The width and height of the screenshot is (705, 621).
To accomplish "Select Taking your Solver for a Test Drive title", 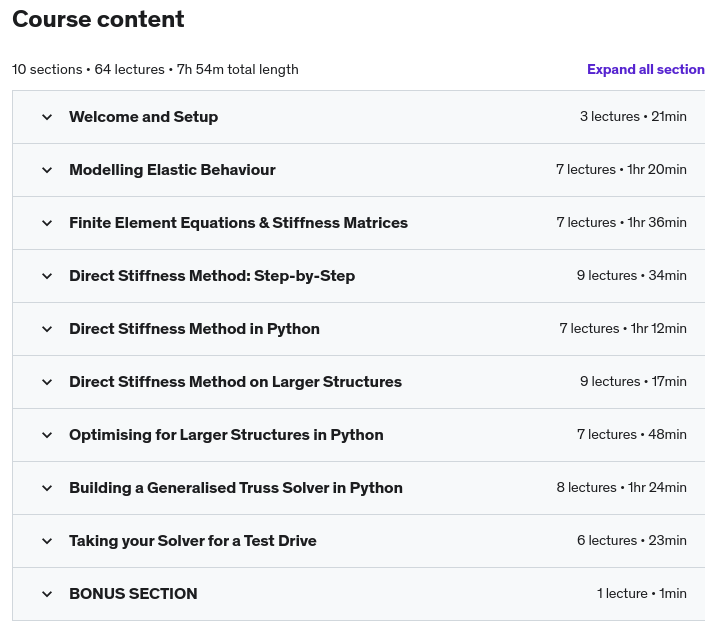I will point(192,541).
